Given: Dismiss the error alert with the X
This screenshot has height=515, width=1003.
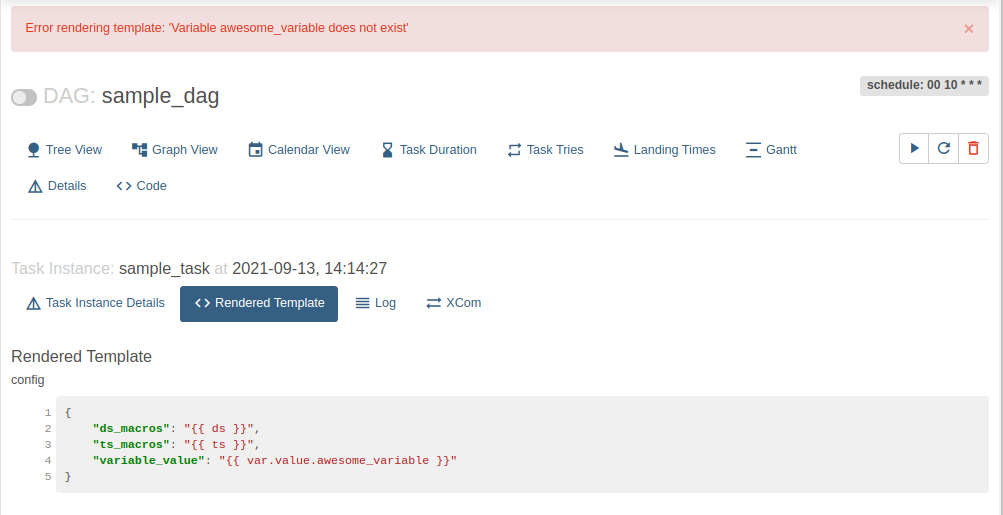Looking at the screenshot, I should click(968, 29).
